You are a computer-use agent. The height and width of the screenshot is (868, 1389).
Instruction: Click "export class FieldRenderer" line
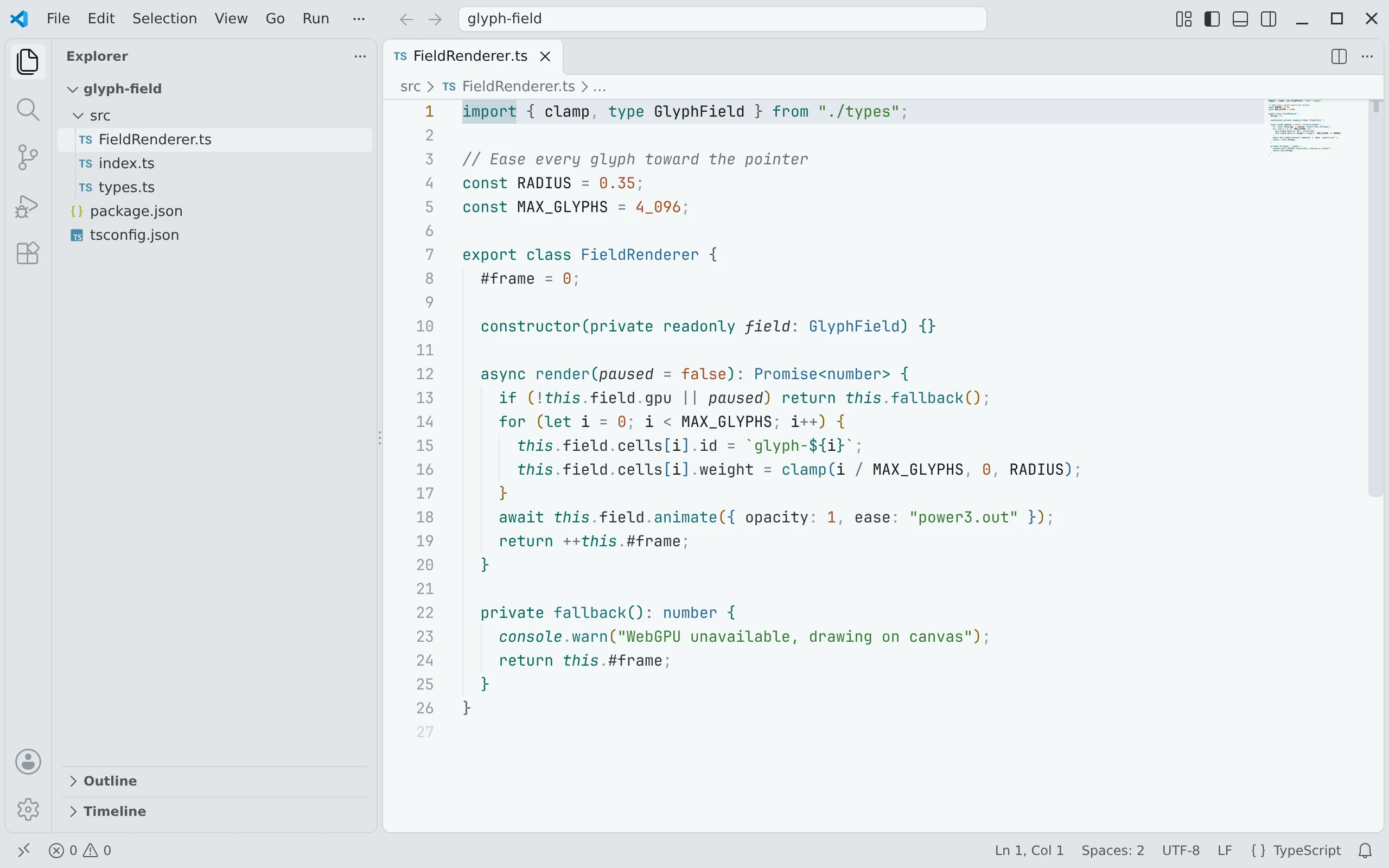(589, 255)
